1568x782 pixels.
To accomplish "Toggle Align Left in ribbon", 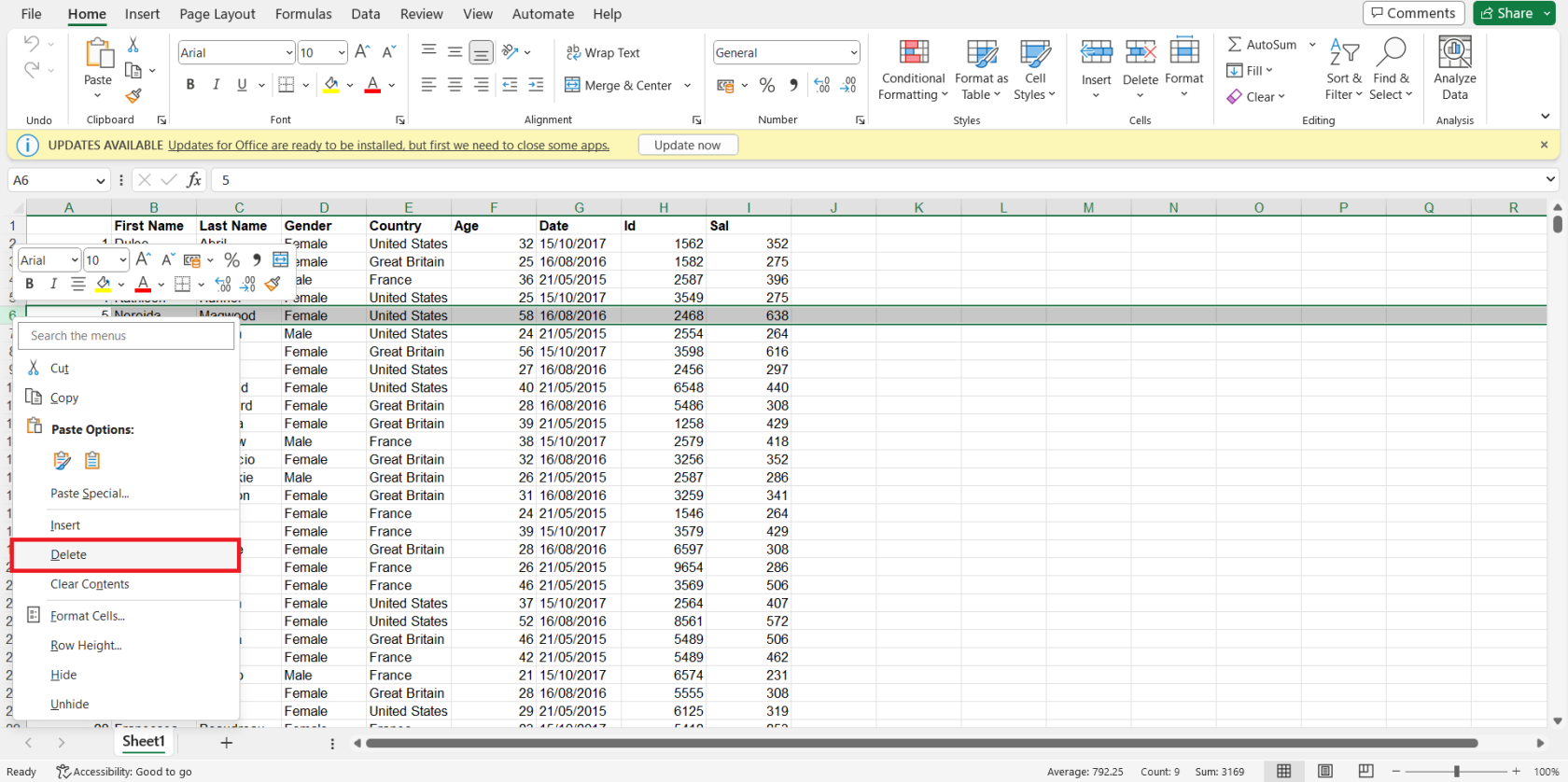I will click(428, 85).
